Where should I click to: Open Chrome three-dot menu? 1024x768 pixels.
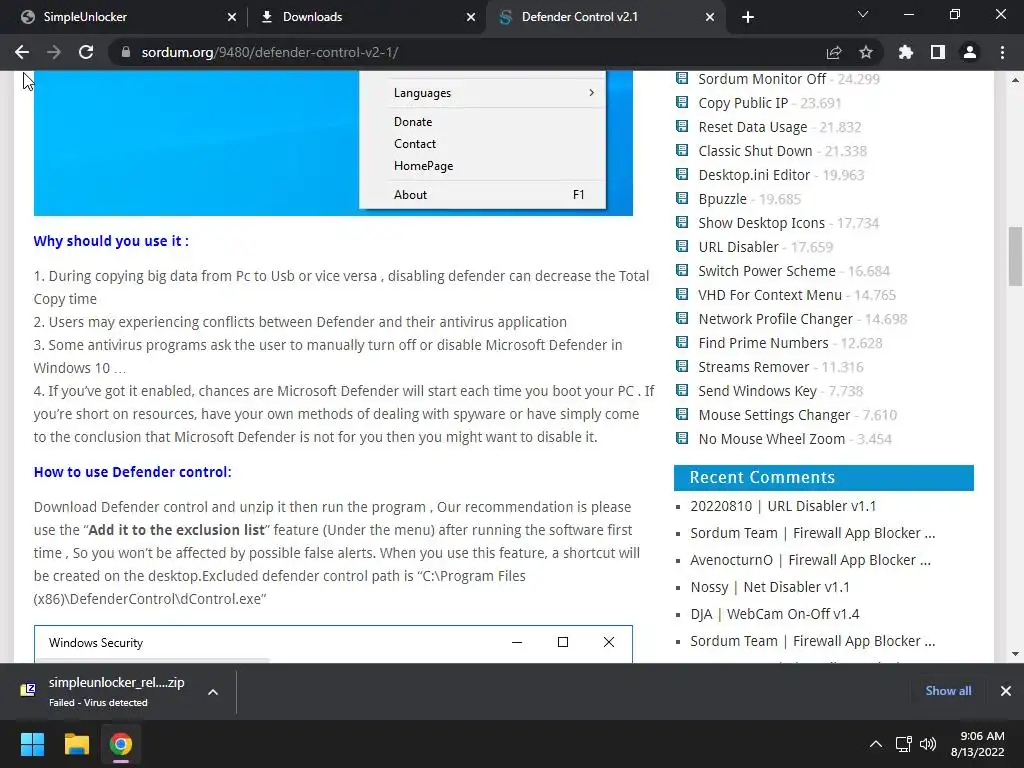tap(1002, 52)
